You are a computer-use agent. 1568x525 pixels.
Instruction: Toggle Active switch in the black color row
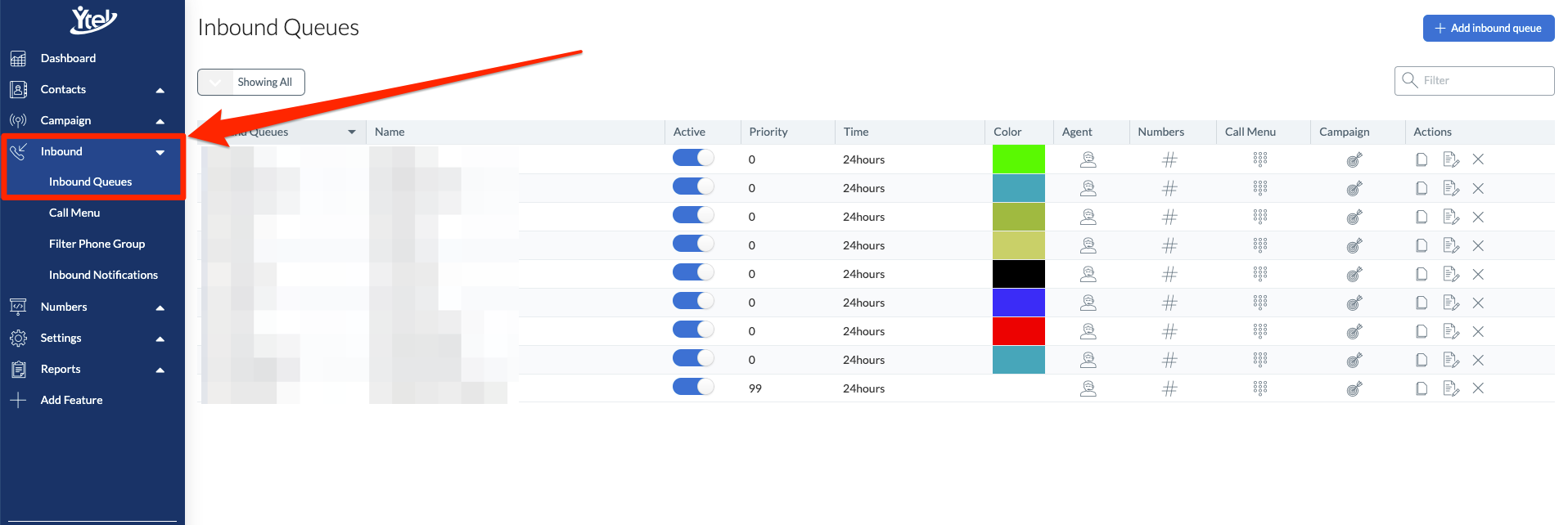click(x=693, y=272)
